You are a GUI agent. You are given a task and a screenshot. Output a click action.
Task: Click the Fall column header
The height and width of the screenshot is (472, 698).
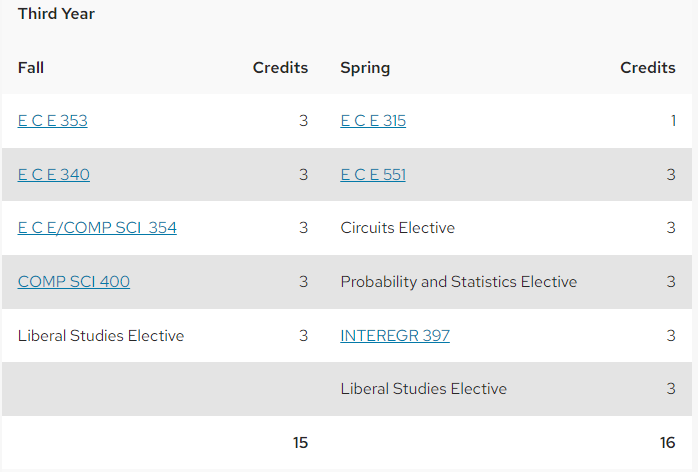click(31, 68)
